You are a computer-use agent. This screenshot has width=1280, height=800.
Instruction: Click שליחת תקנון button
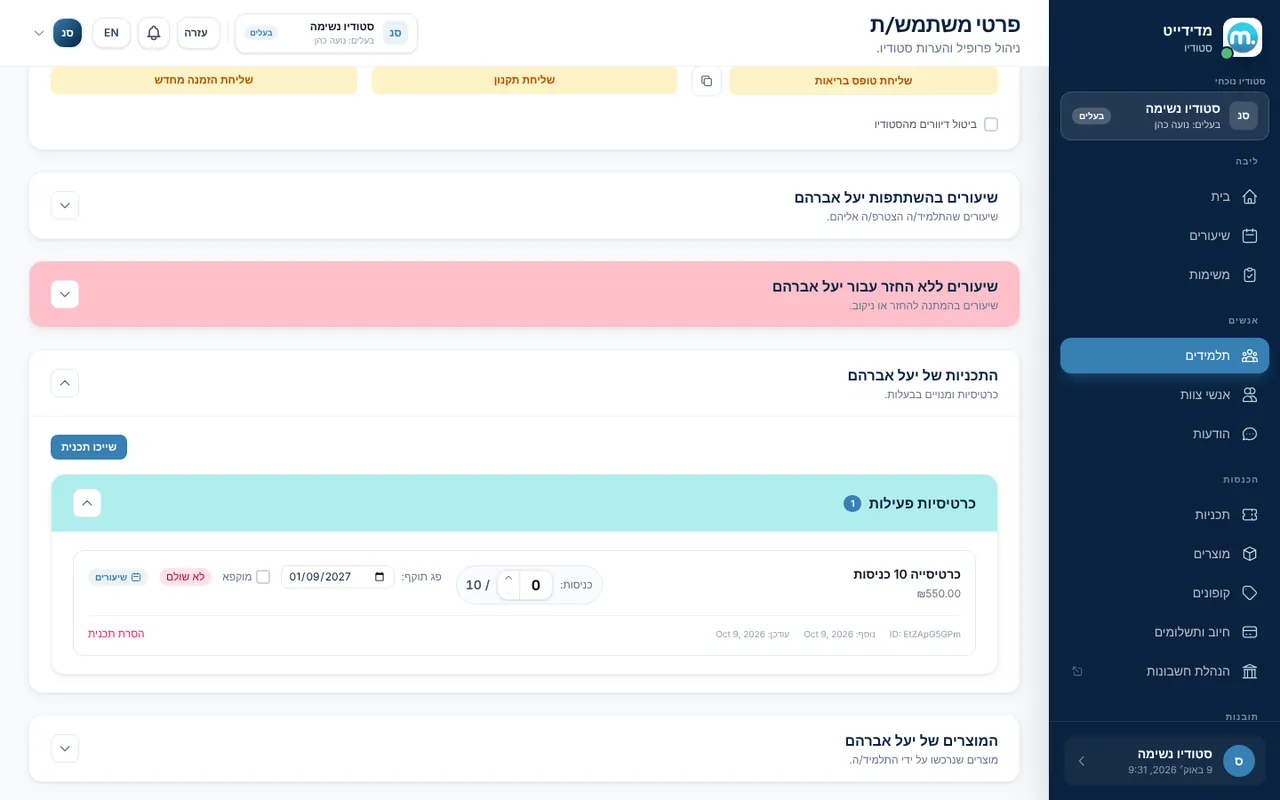(524, 80)
